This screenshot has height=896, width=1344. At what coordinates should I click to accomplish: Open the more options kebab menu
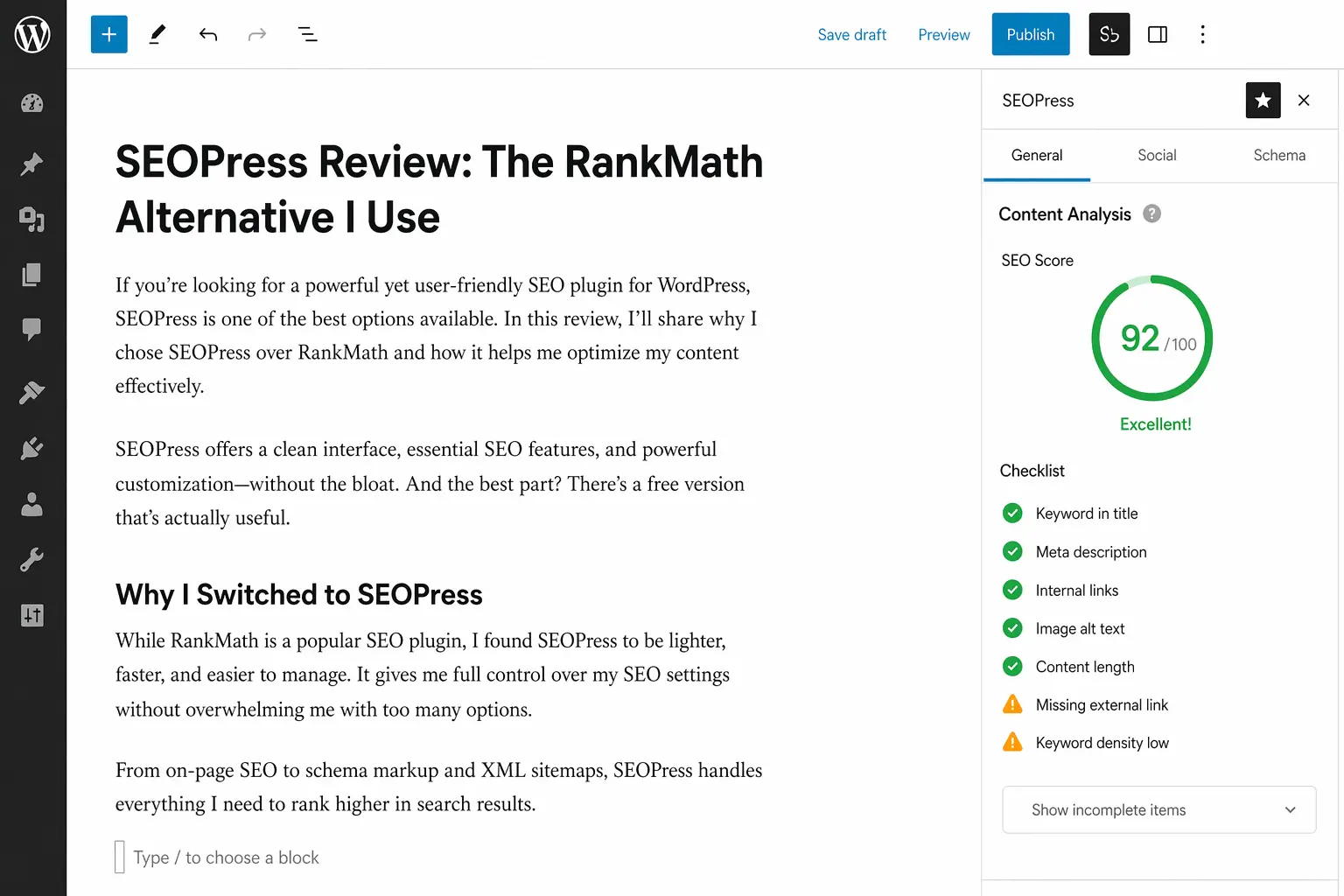tap(1203, 34)
